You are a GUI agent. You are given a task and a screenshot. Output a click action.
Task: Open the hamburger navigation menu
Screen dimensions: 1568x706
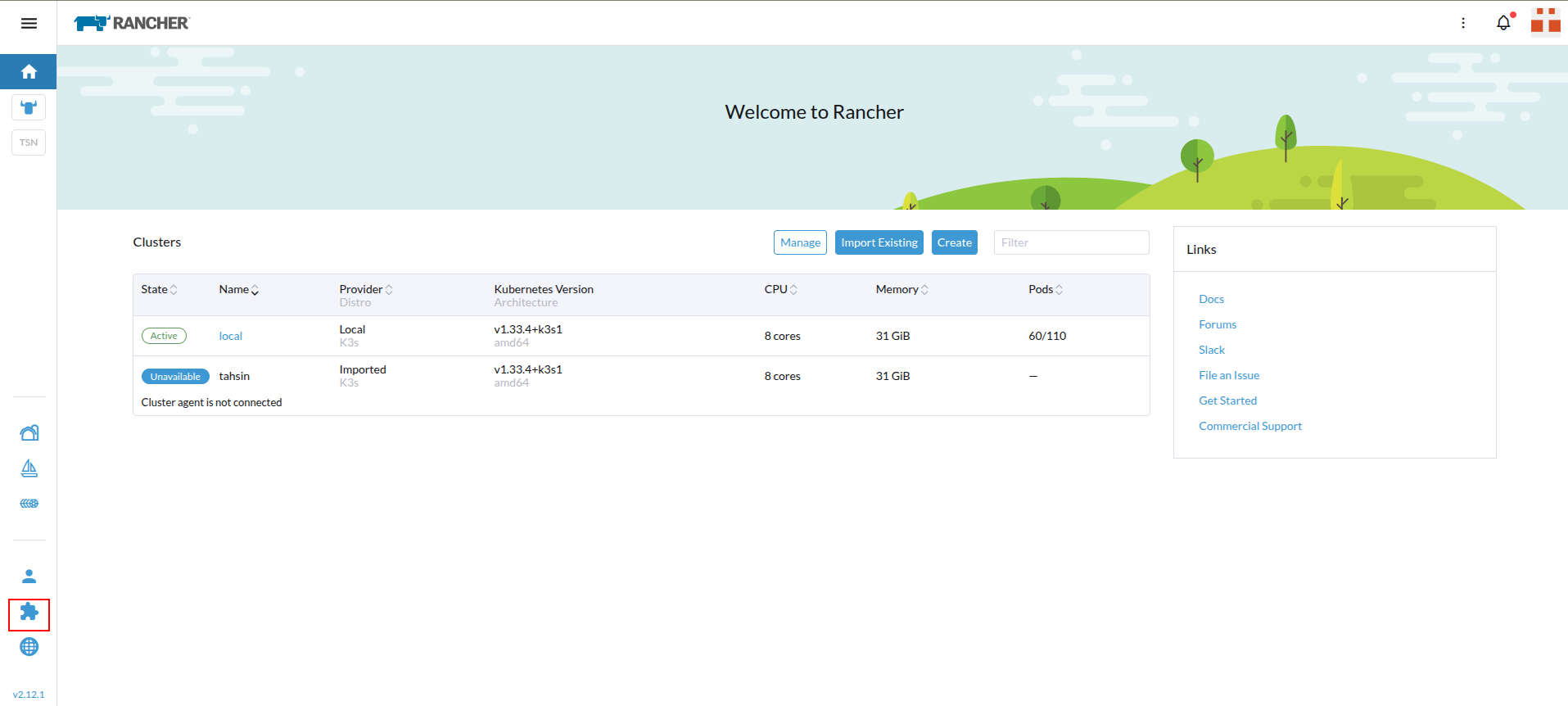coord(29,23)
